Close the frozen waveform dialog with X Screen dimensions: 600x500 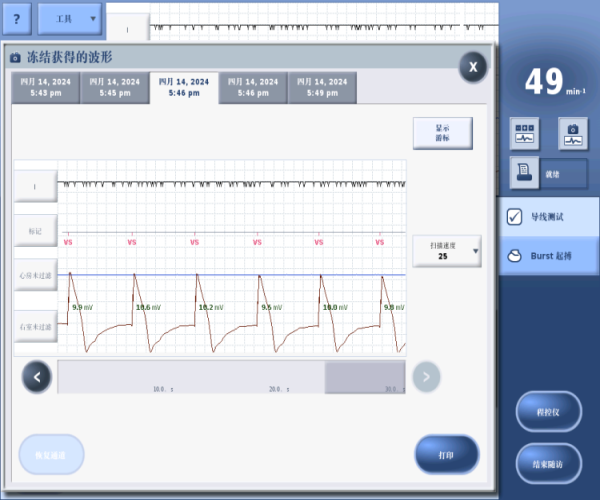pyautogui.click(x=473, y=66)
